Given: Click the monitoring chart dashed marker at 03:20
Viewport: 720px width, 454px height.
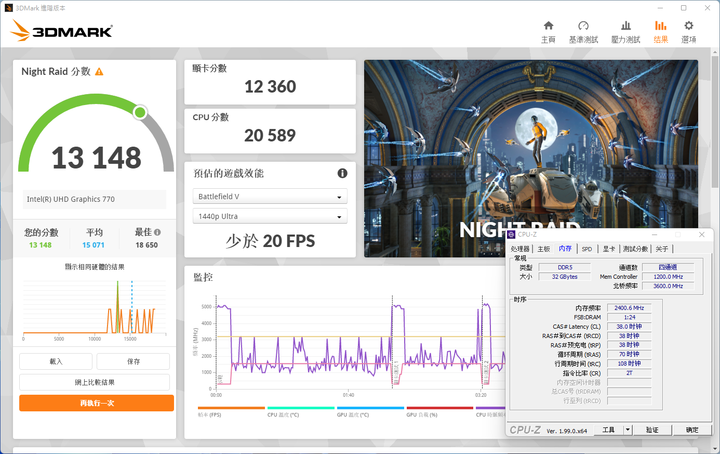Looking at the screenshot, I should point(482,342).
